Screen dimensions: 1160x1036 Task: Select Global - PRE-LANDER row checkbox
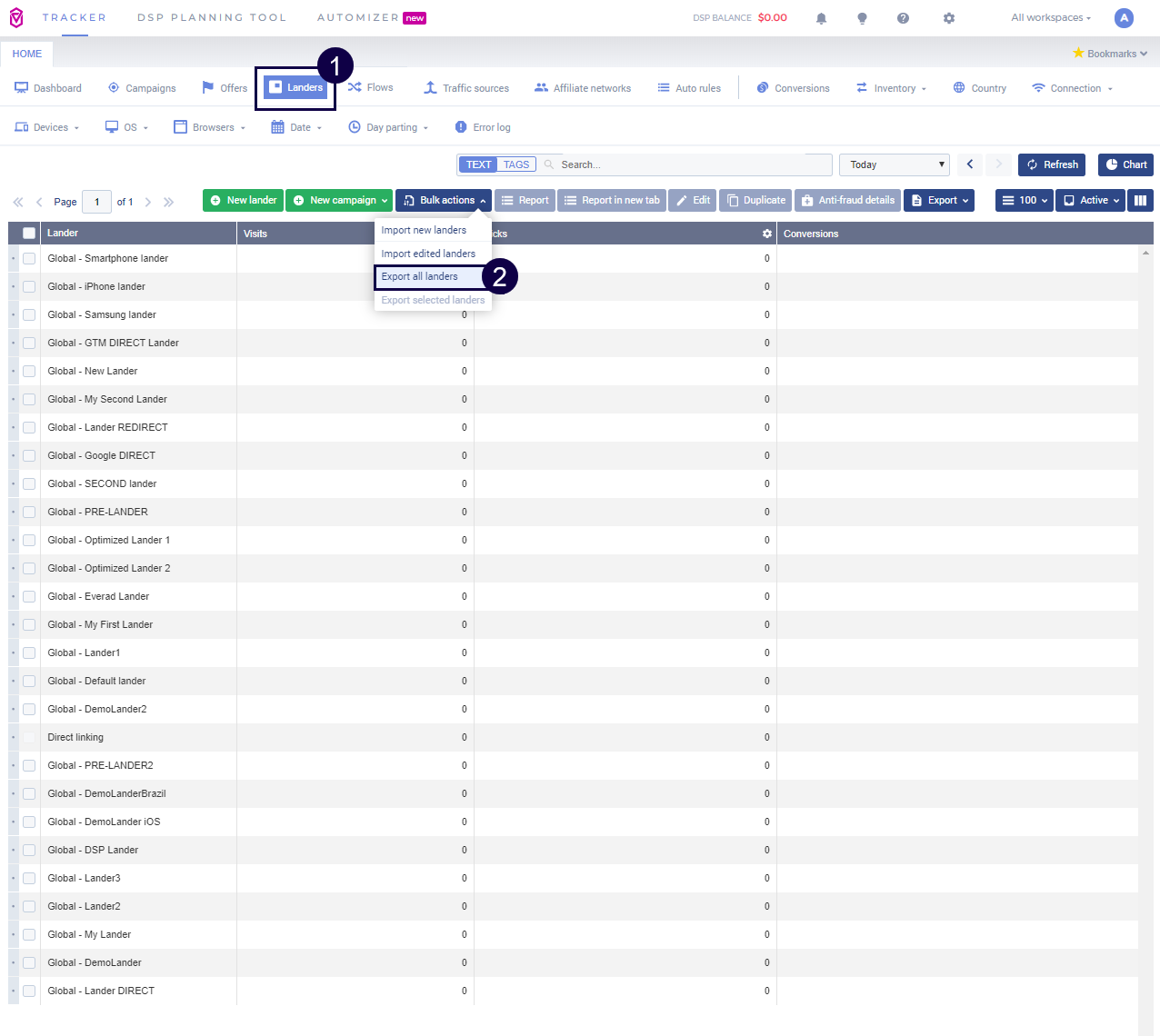click(29, 512)
